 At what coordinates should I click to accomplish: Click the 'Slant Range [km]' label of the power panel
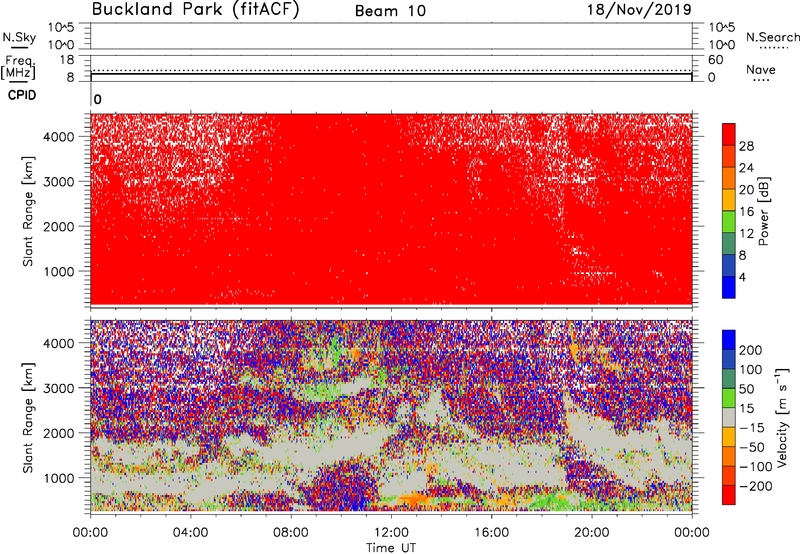(x=28, y=211)
